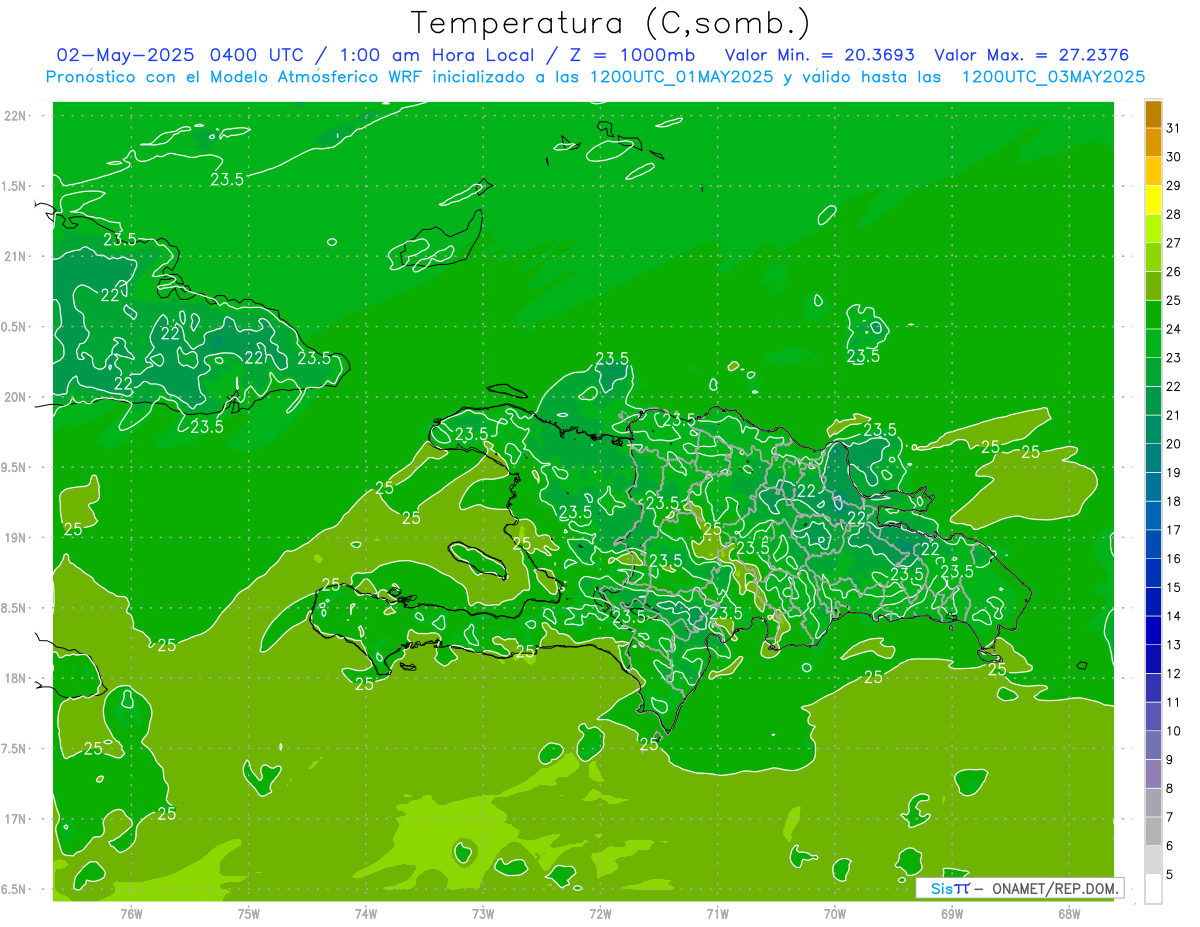
Task: Click the '68W' longitude axis label
Action: tap(1069, 914)
